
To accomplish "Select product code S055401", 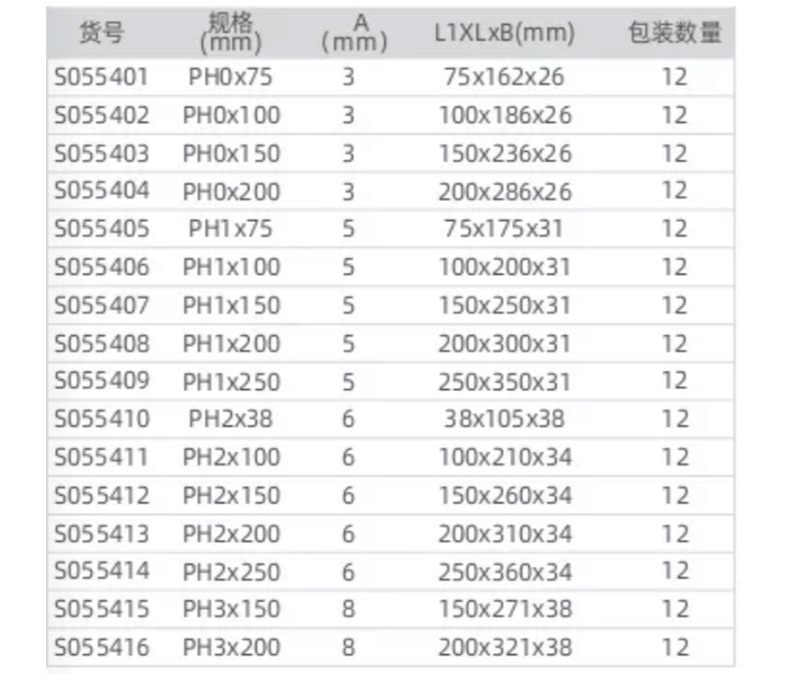I will coord(101,77).
